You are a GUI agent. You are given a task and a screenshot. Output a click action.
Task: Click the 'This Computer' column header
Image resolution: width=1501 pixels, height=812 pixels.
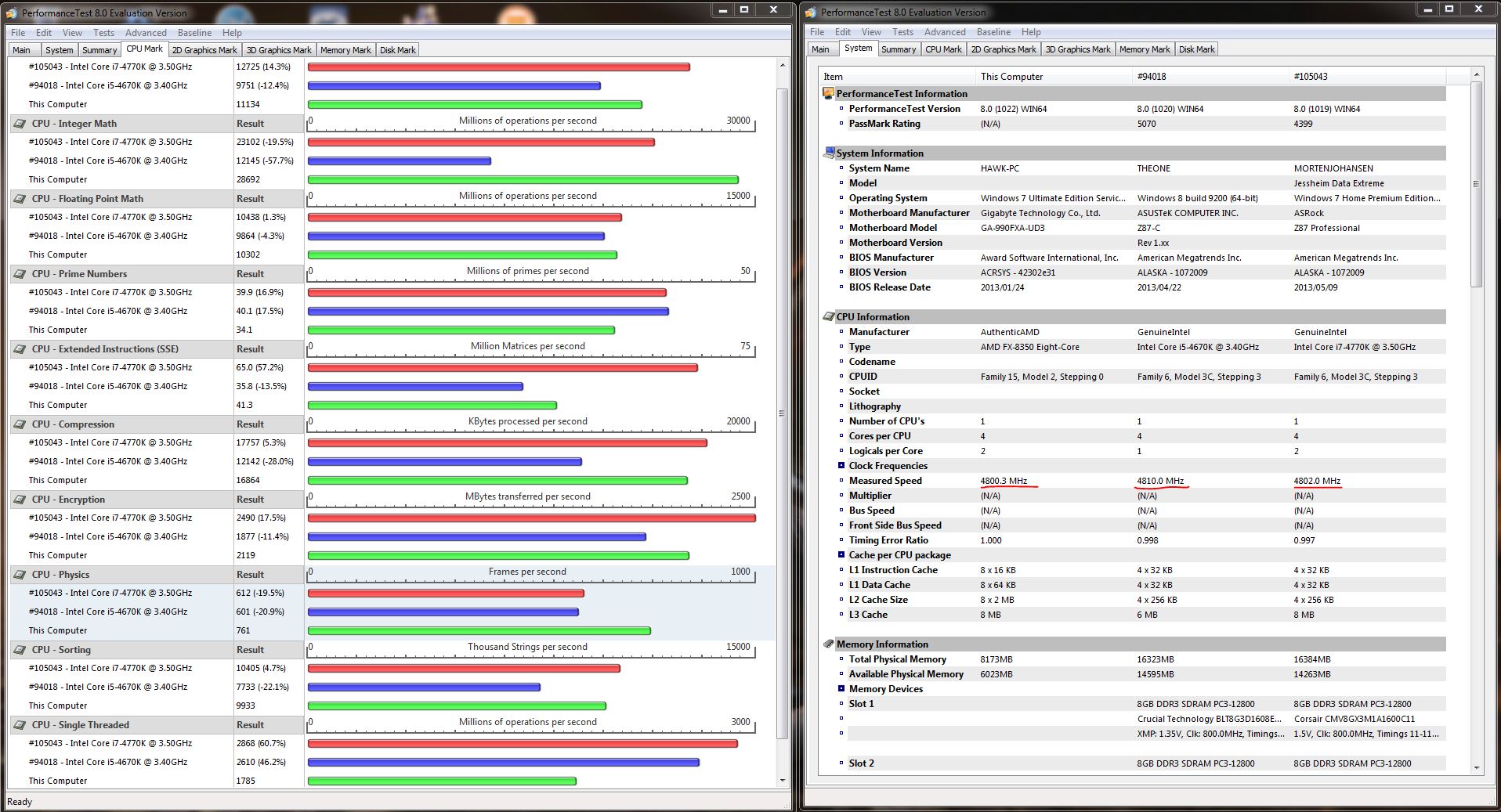[x=1054, y=77]
